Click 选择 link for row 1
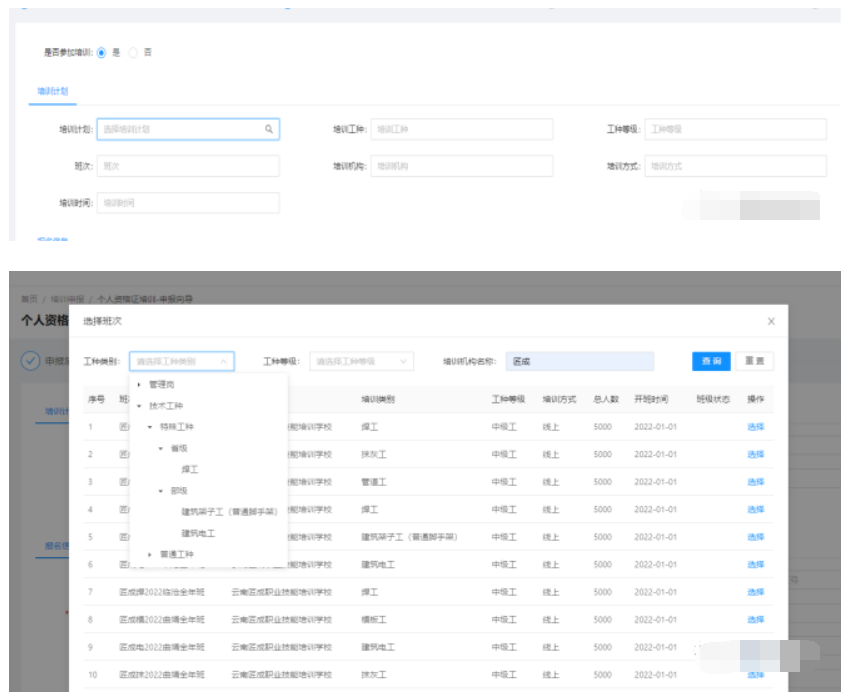Image resolution: width=849 pixels, height=700 pixels. 755,427
